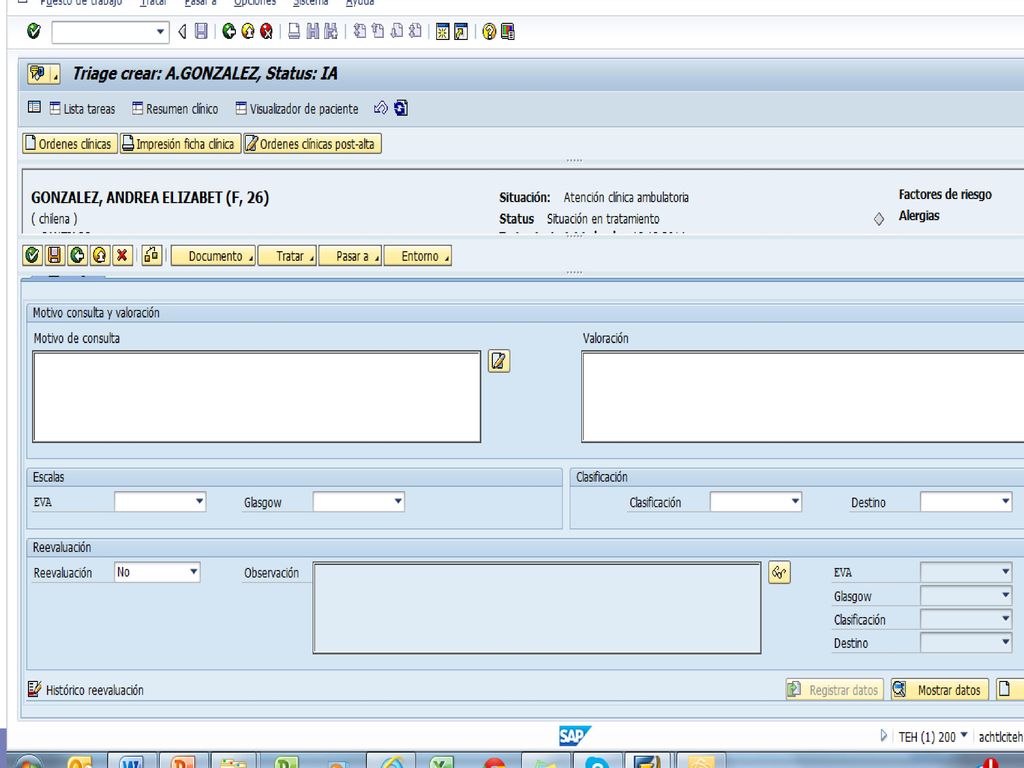Open the yellow Pasar a menu button
The image size is (1024, 768).
coord(350,255)
